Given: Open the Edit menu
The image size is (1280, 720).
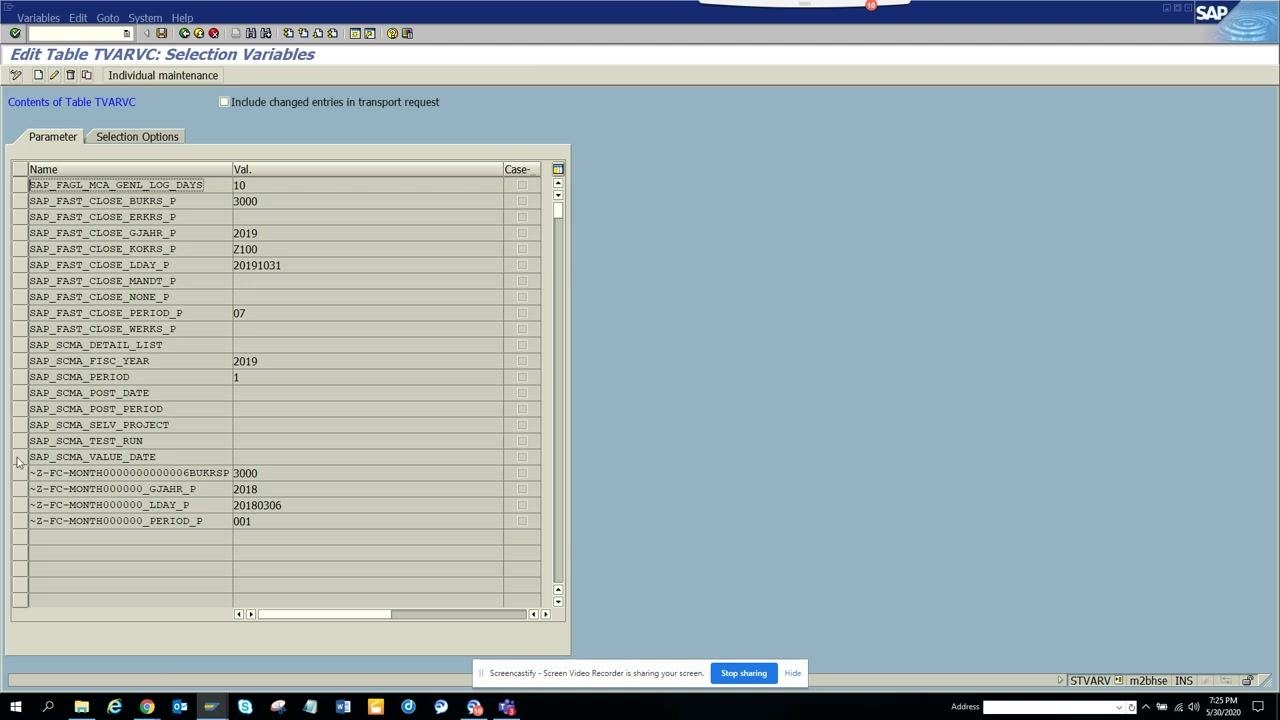Looking at the screenshot, I should pos(77,18).
